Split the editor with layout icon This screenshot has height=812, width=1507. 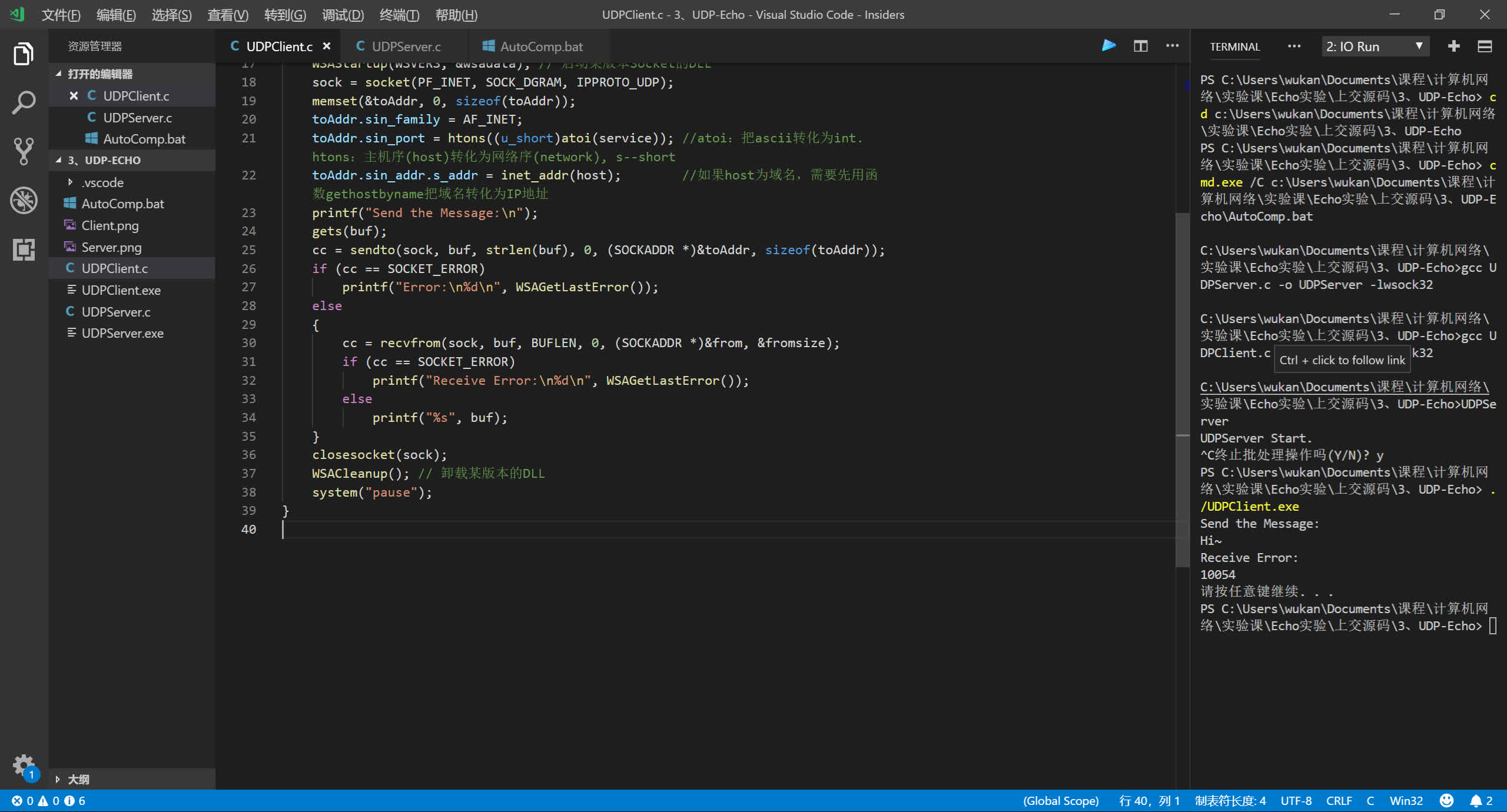tap(1140, 46)
